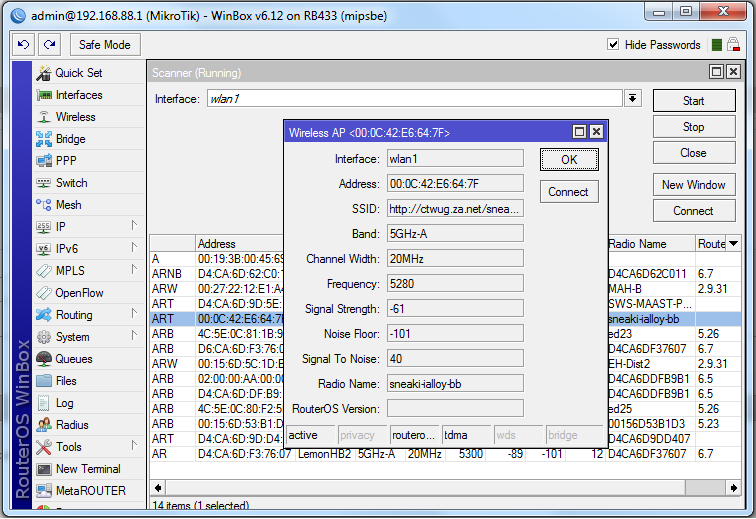Click the padlock icon at top right
The image size is (756, 519).
pos(733,45)
